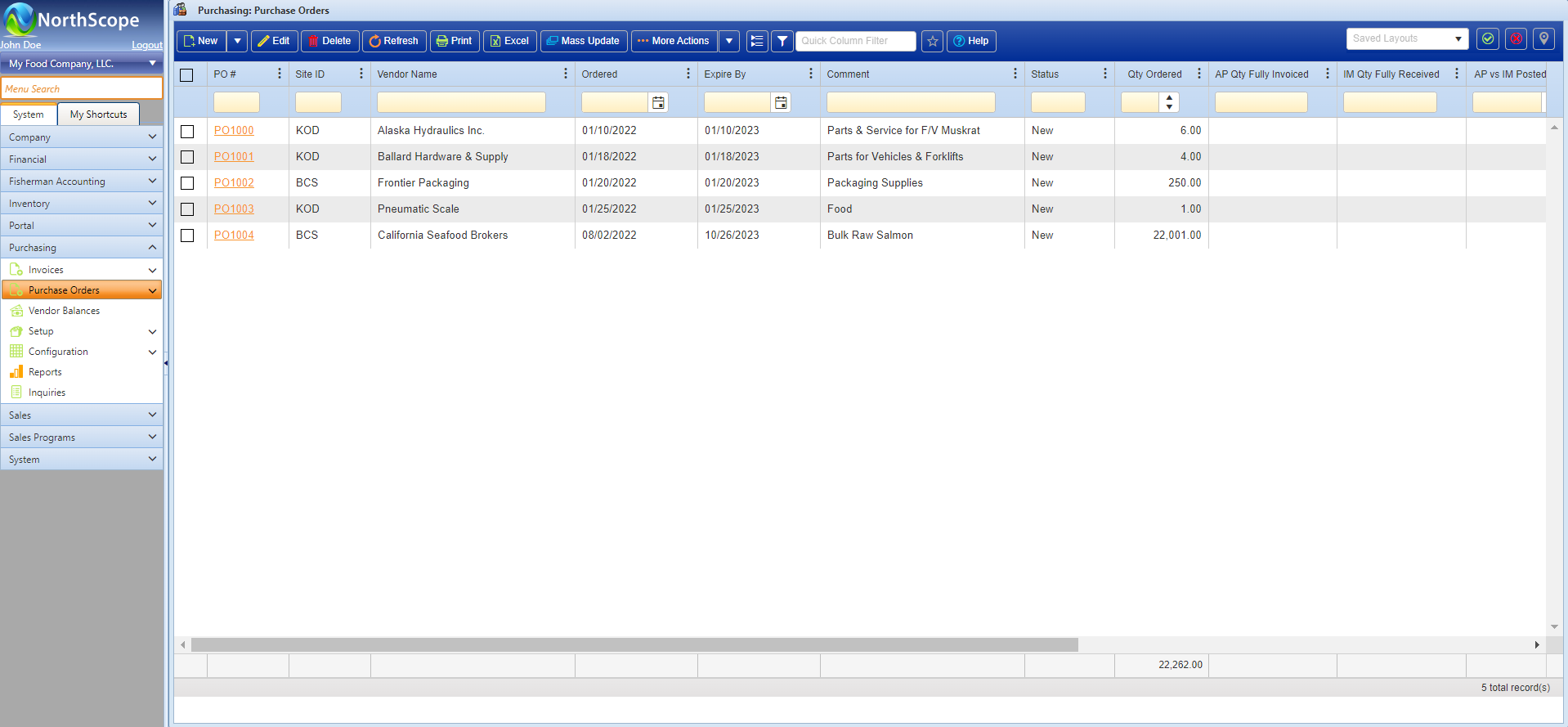This screenshot has height=727, width=1568.
Task: Toggle the select-all header checkbox
Action: point(186,74)
